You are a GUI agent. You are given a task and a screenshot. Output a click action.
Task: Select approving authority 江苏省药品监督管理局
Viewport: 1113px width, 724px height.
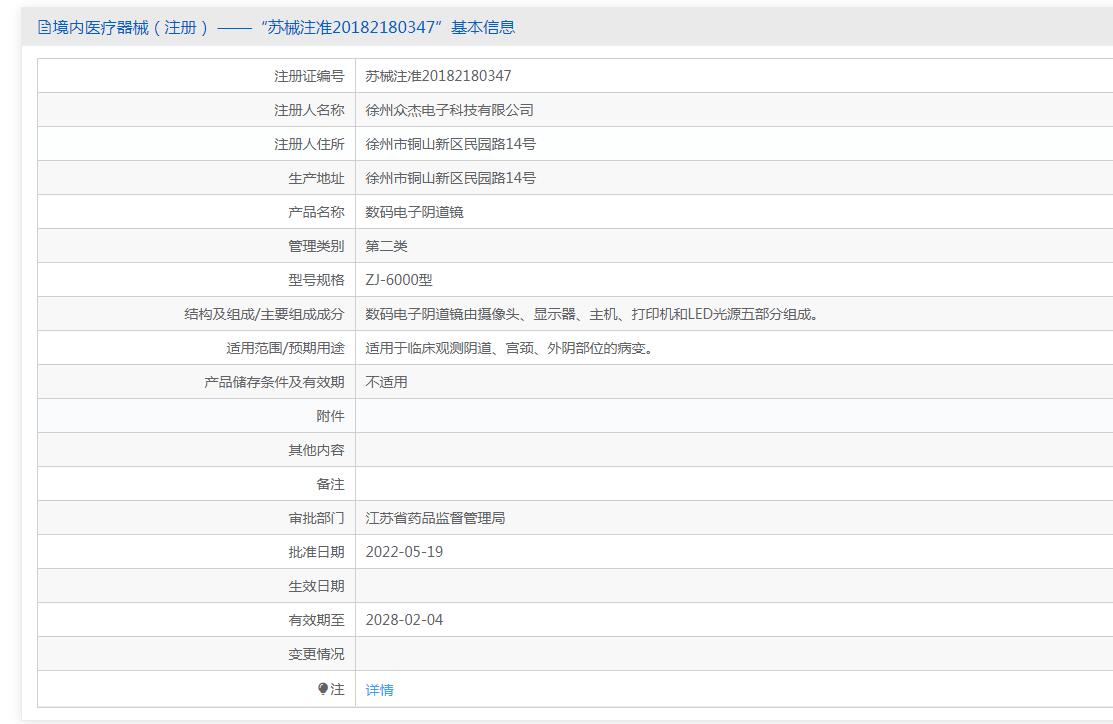pos(435,519)
